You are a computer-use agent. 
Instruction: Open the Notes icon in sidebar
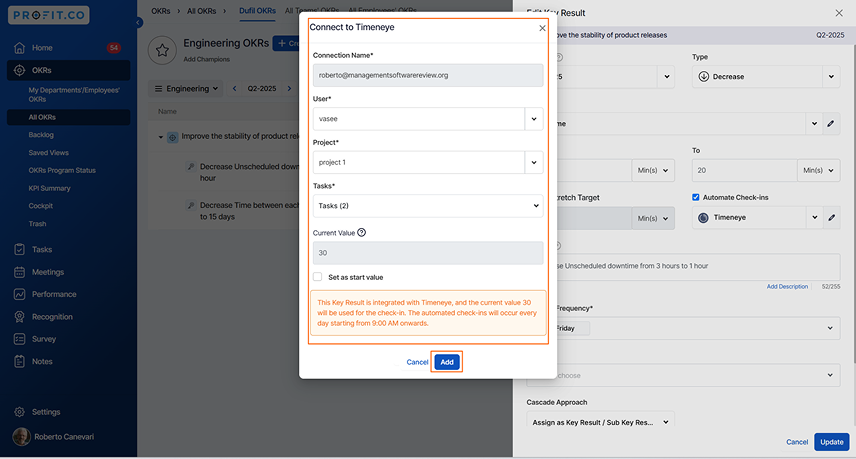pyautogui.click(x=20, y=361)
